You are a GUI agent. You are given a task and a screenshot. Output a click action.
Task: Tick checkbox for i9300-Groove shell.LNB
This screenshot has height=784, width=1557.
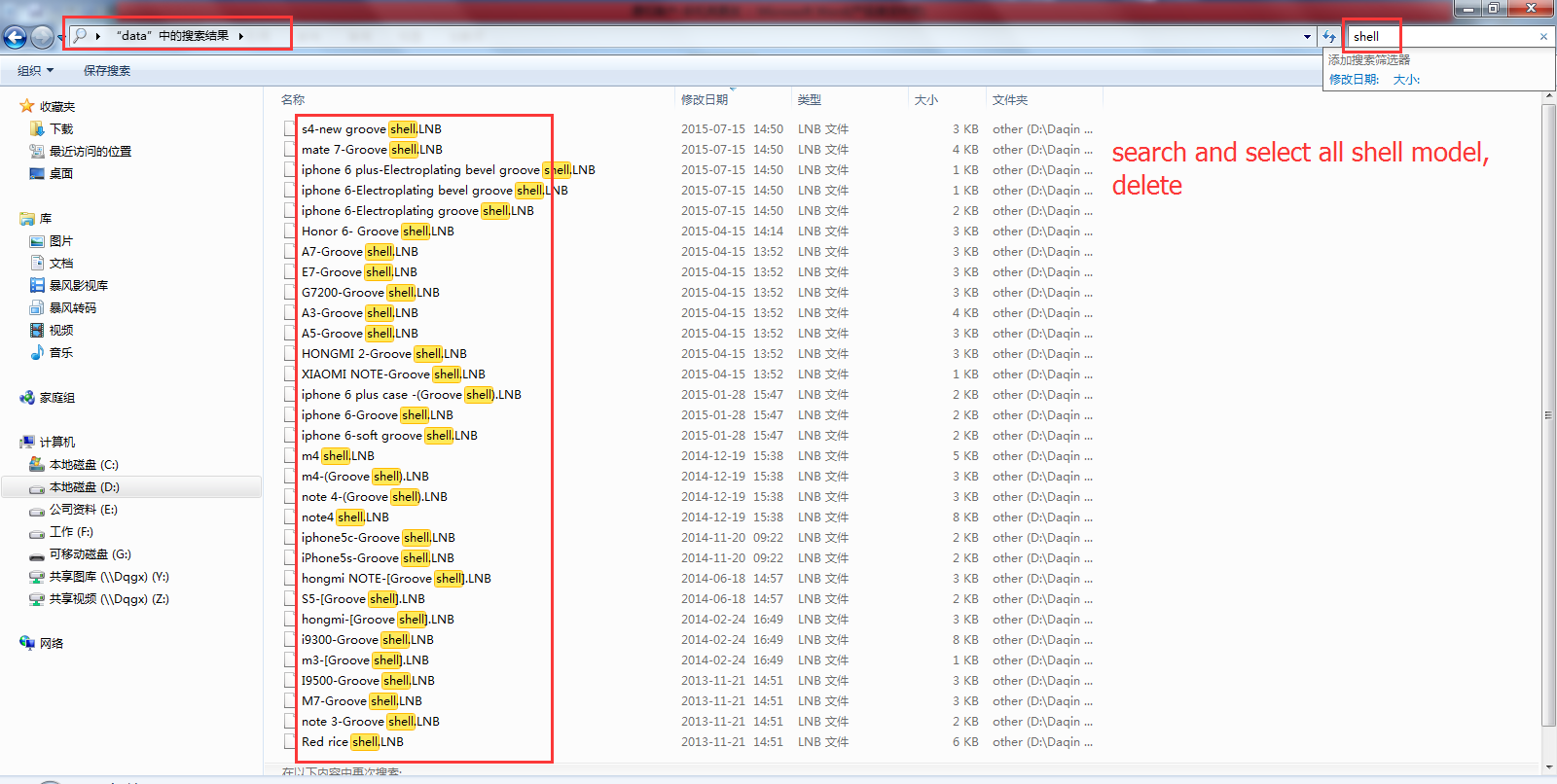coord(290,639)
